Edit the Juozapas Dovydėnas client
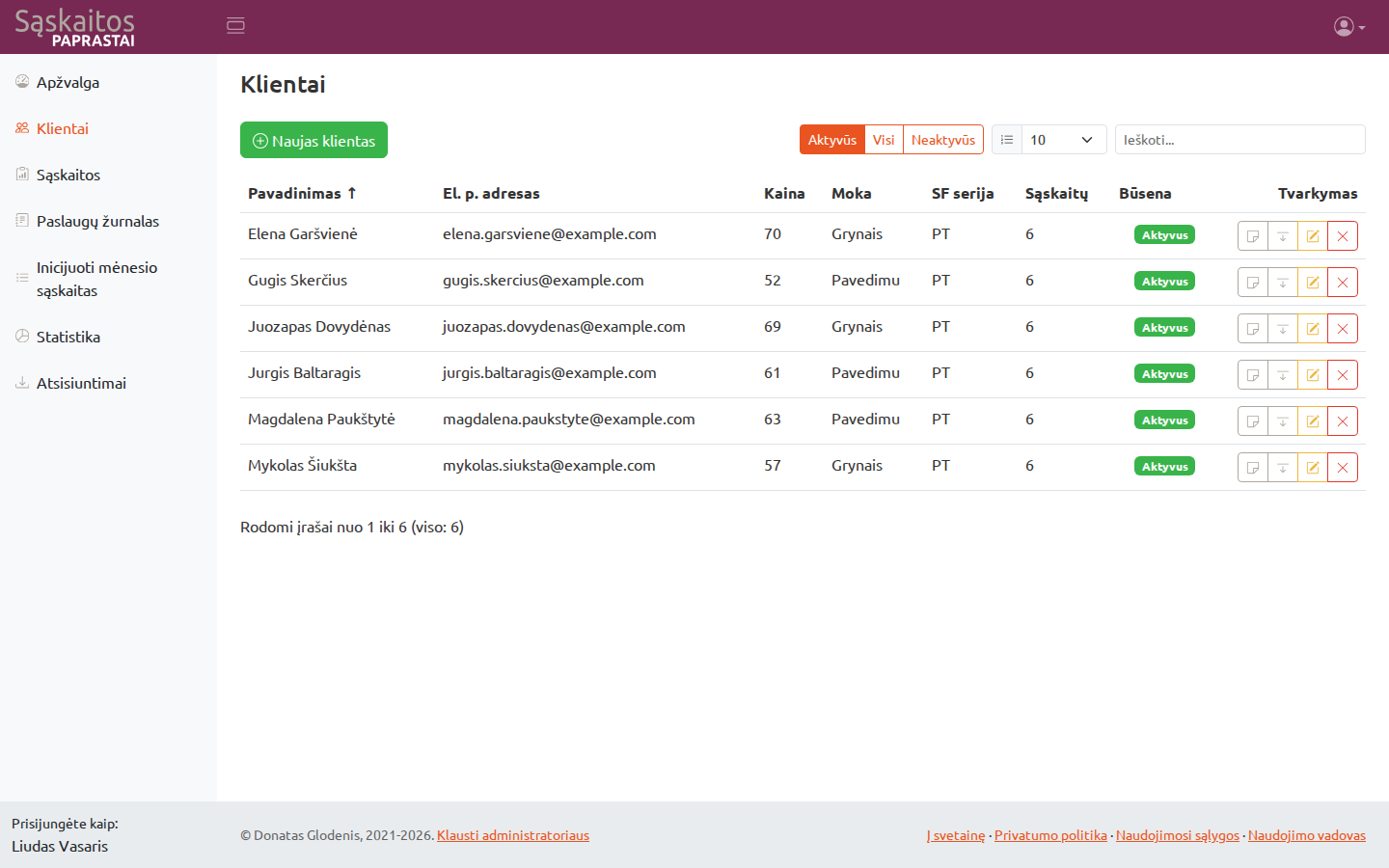The width and height of the screenshot is (1389, 868). [x=1313, y=329]
